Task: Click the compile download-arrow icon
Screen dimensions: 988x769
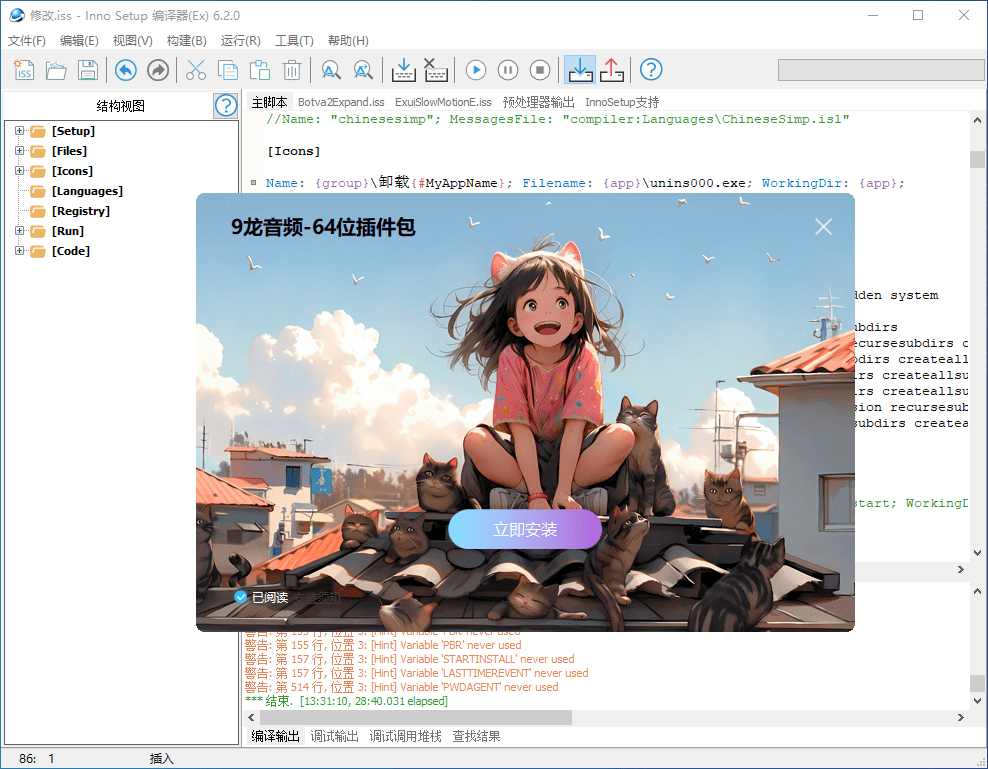Action: pyautogui.click(x=403, y=70)
